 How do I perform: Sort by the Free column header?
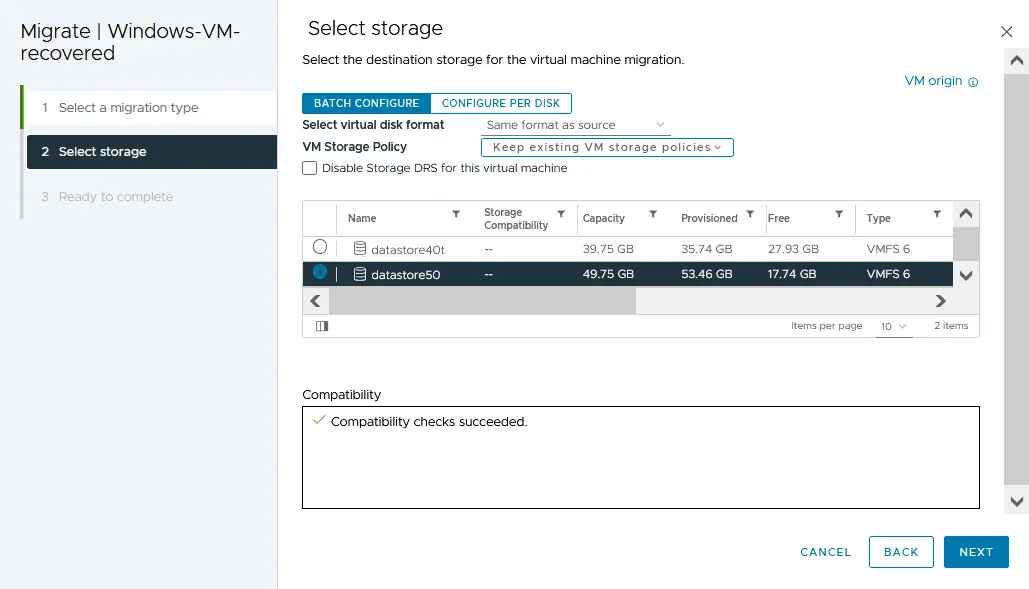pos(779,218)
